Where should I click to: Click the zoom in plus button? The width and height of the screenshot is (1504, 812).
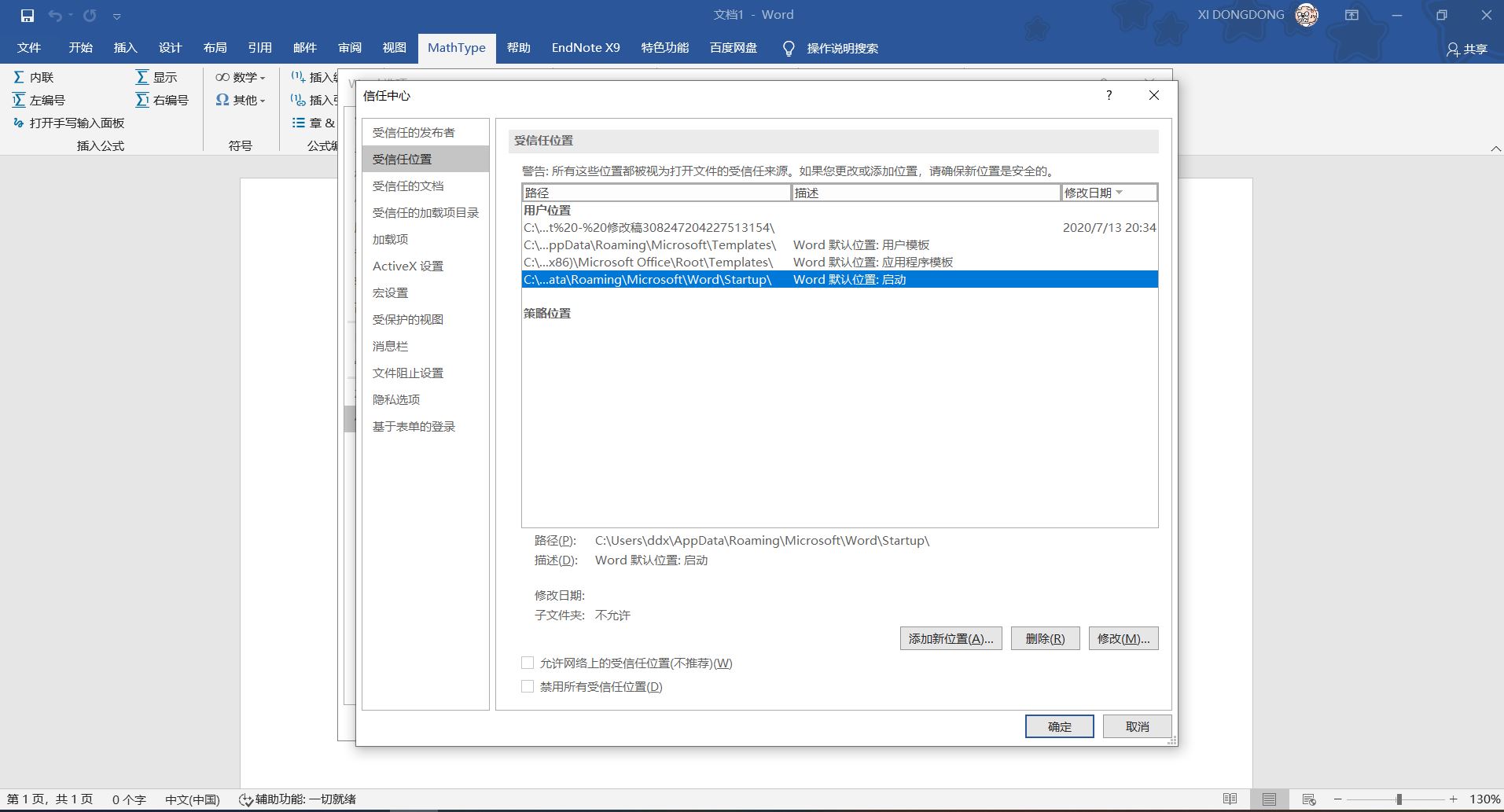pos(1454,799)
